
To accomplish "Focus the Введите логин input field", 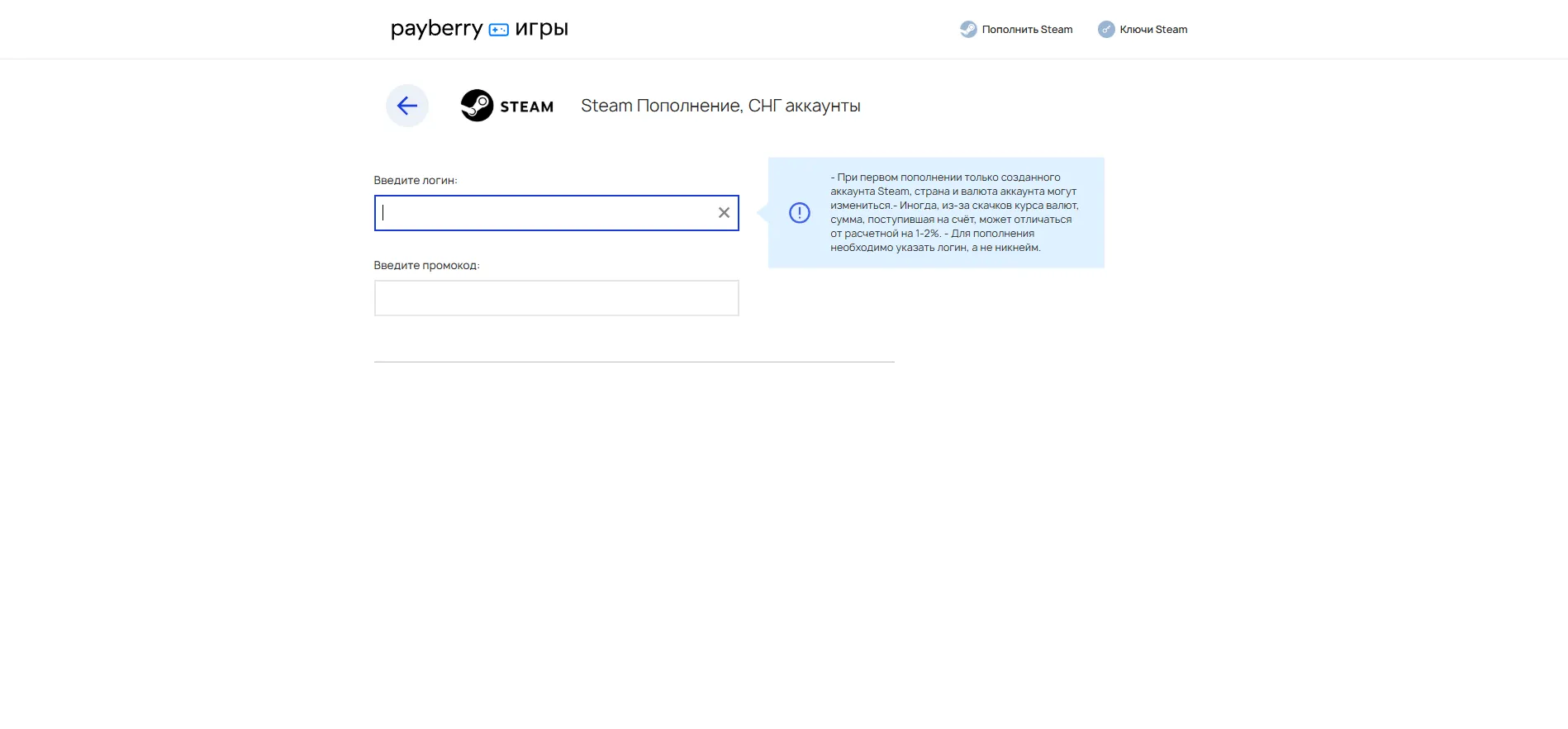I will pyautogui.click(x=556, y=213).
